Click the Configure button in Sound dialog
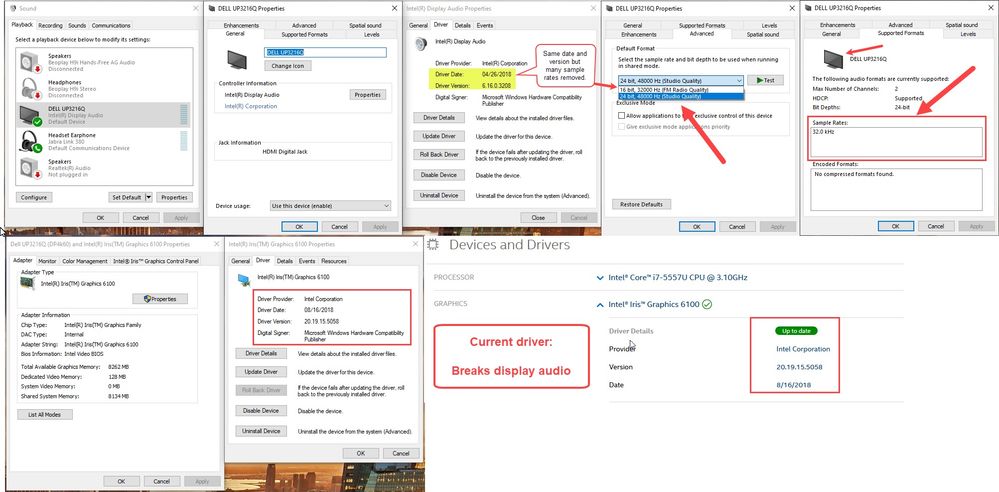 click(x=34, y=198)
